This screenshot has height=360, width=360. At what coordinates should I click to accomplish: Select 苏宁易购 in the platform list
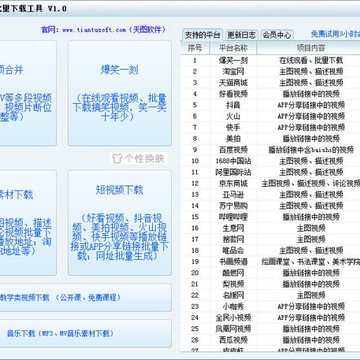tap(233, 206)
